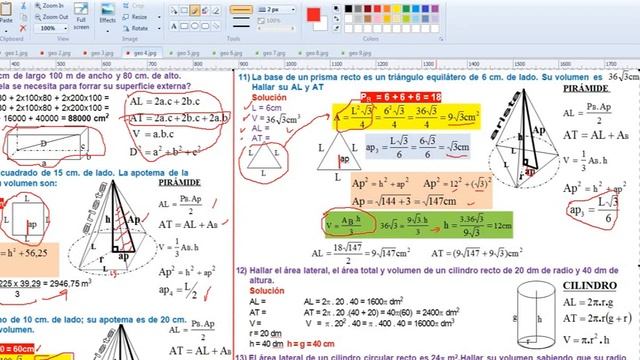Screen dimensions: 640x360
Task: Pick the dark red palette swatch
Action: tap(368, 9)
